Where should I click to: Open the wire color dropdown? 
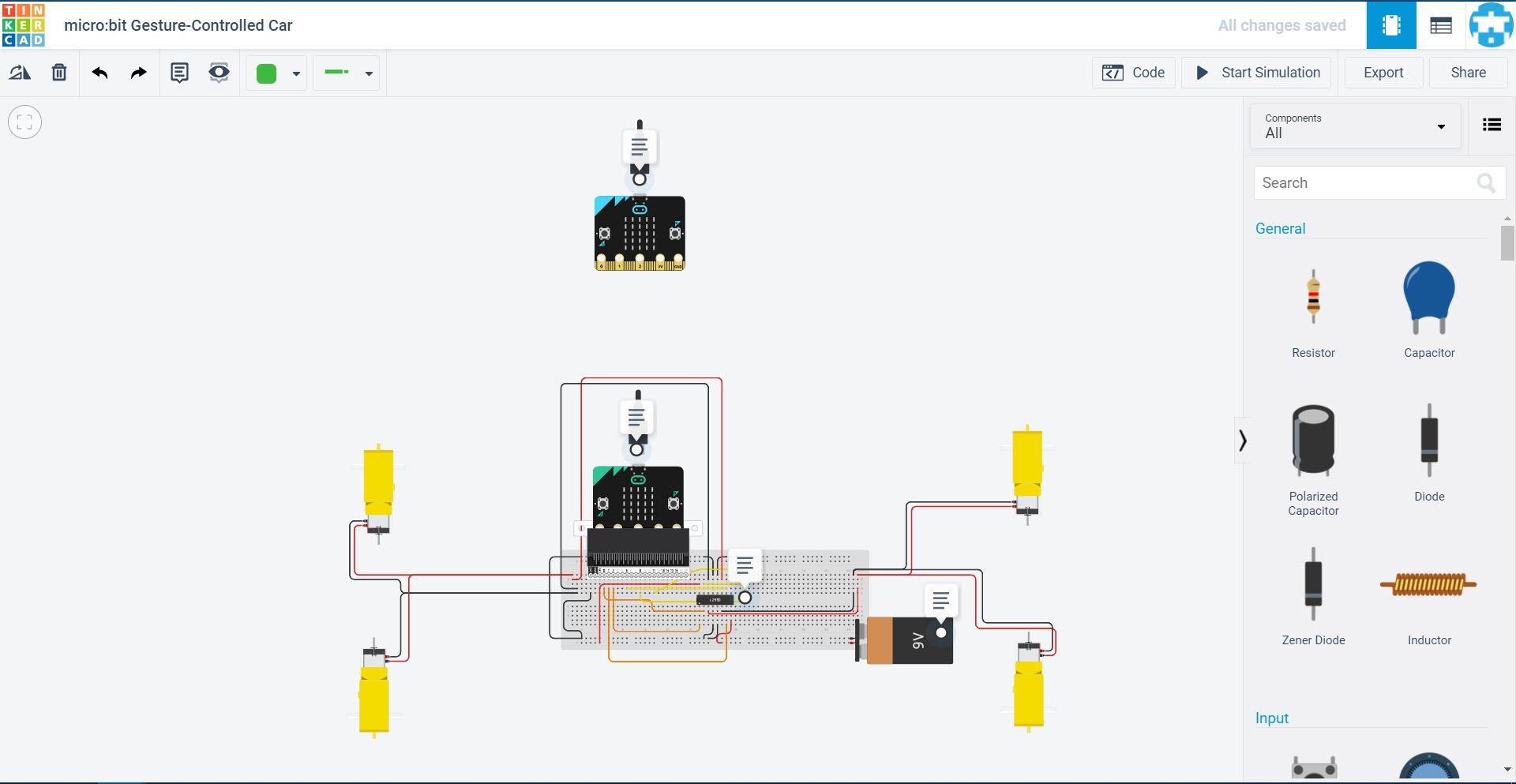tap(296, 73)
